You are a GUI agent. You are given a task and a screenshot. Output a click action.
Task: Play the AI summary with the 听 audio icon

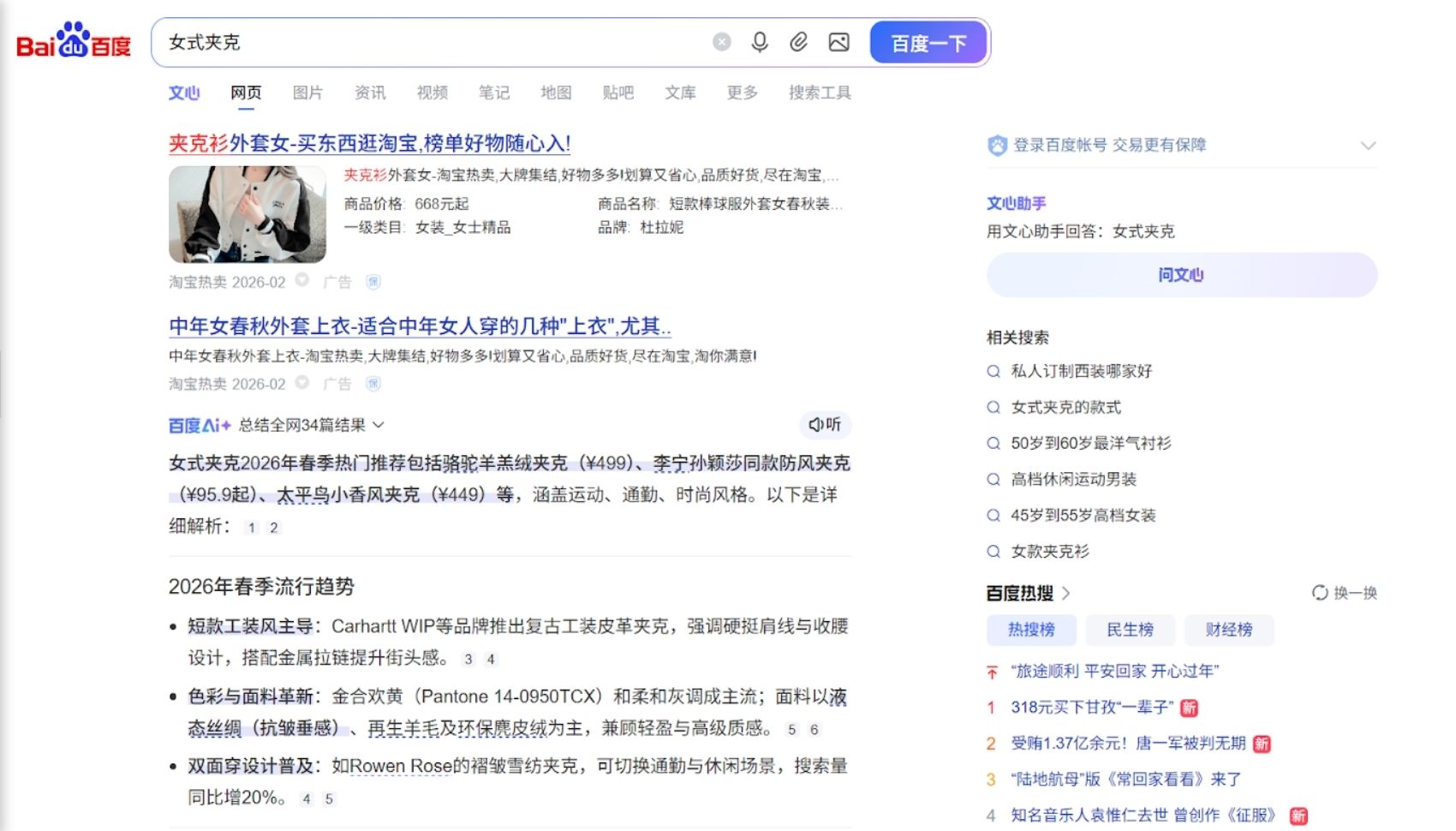822,425
